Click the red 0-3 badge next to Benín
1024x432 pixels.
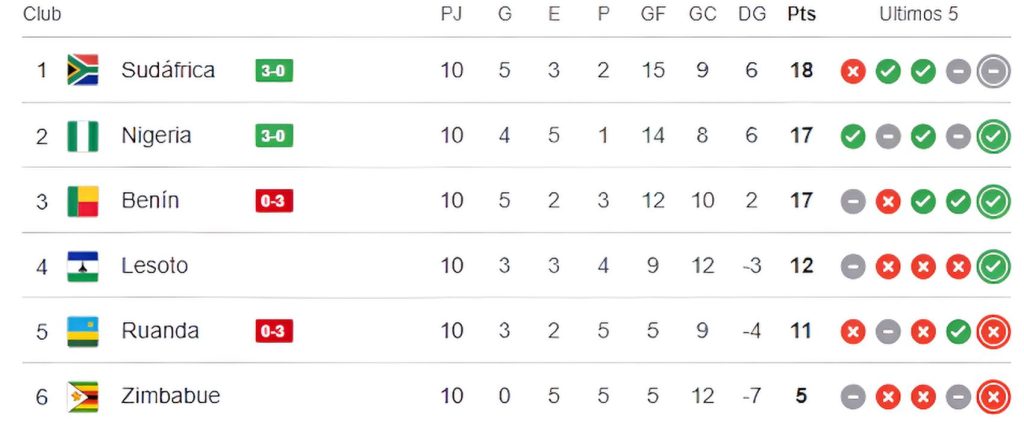(274, 201)
